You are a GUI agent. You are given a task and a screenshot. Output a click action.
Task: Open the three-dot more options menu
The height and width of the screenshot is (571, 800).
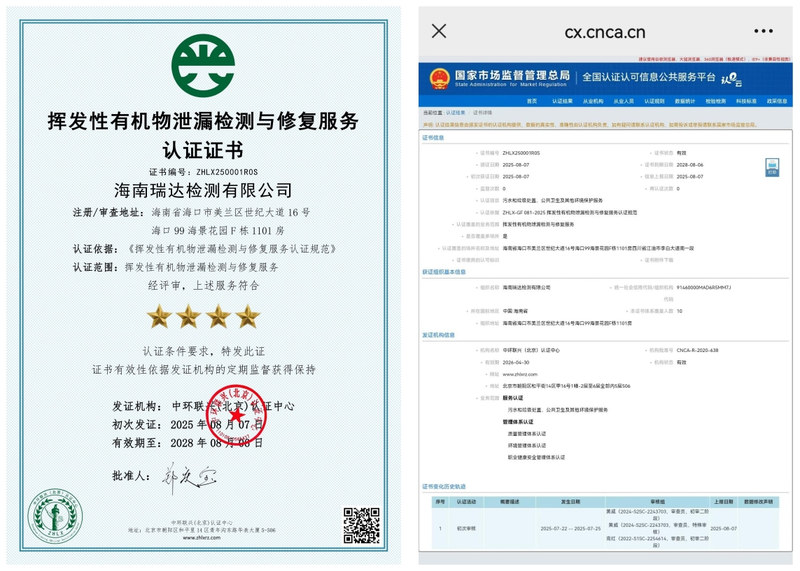[763, 31]
